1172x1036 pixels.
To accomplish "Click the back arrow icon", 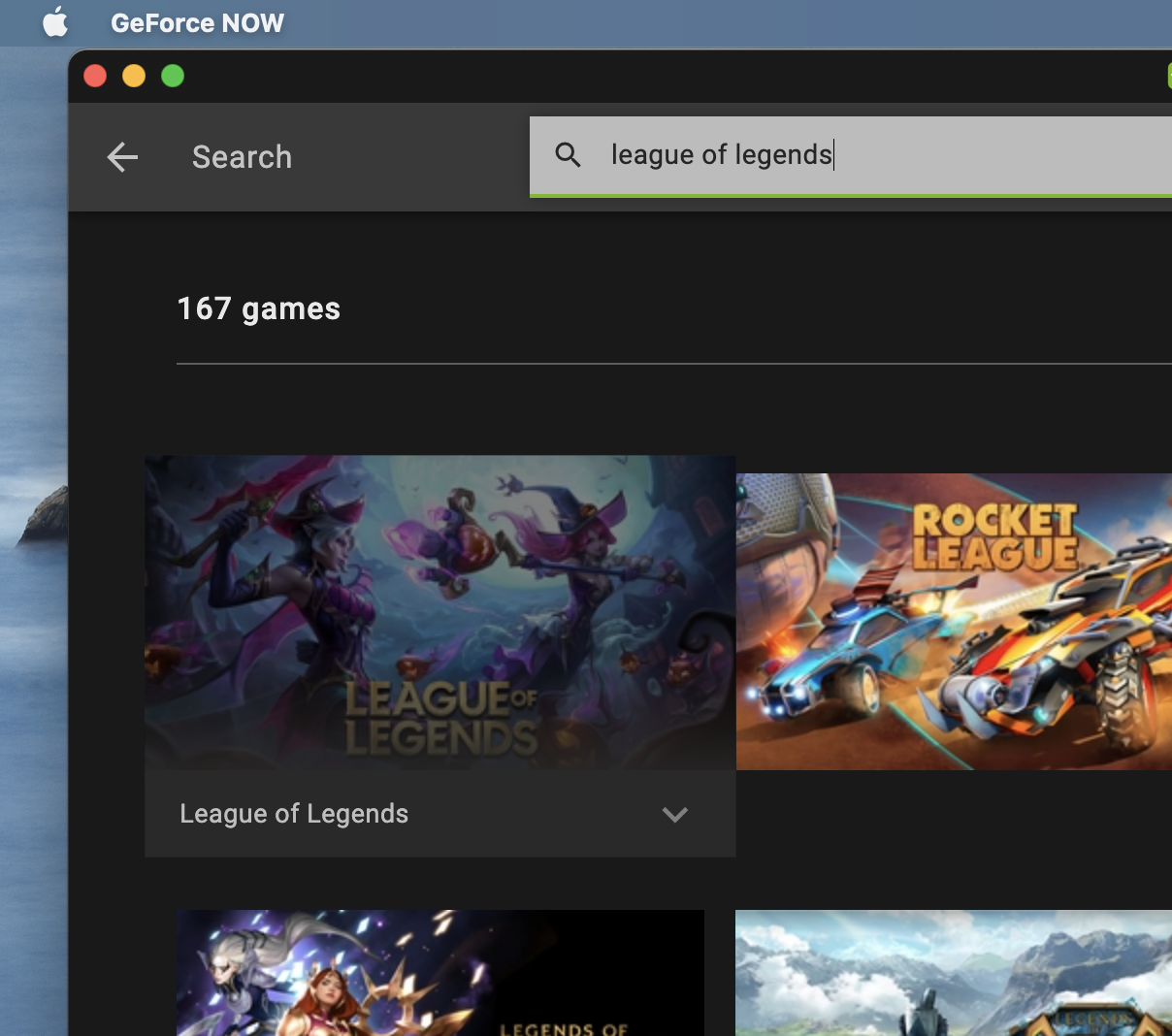I will [122, 157].
